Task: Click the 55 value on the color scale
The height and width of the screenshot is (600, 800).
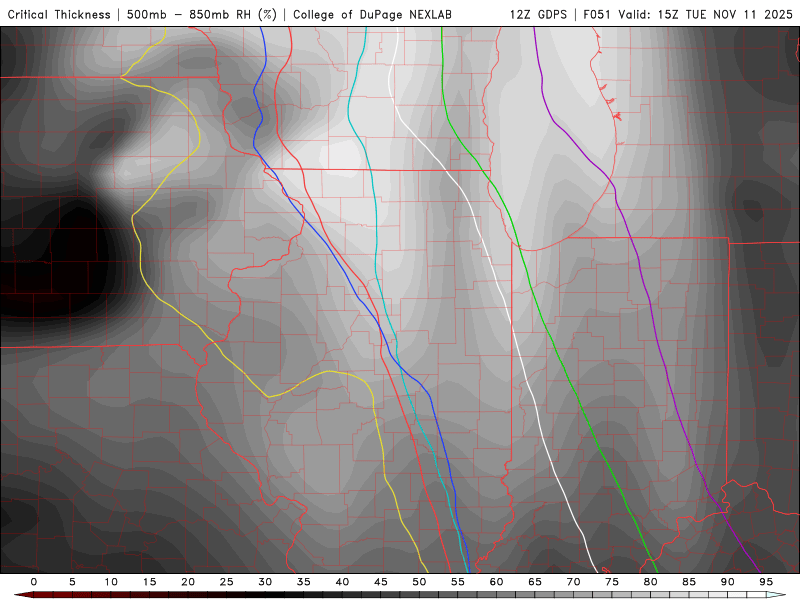Action: (x=458, y=582)
